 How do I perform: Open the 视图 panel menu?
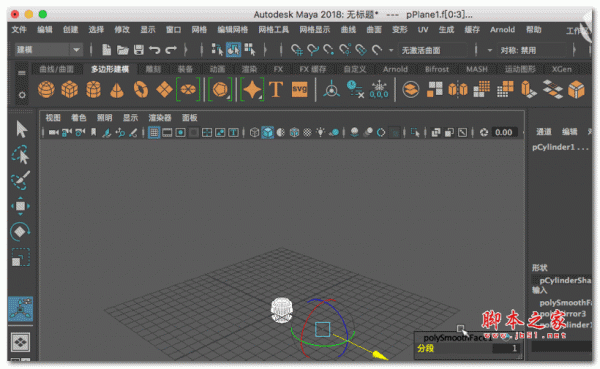(x=53, y=118)
